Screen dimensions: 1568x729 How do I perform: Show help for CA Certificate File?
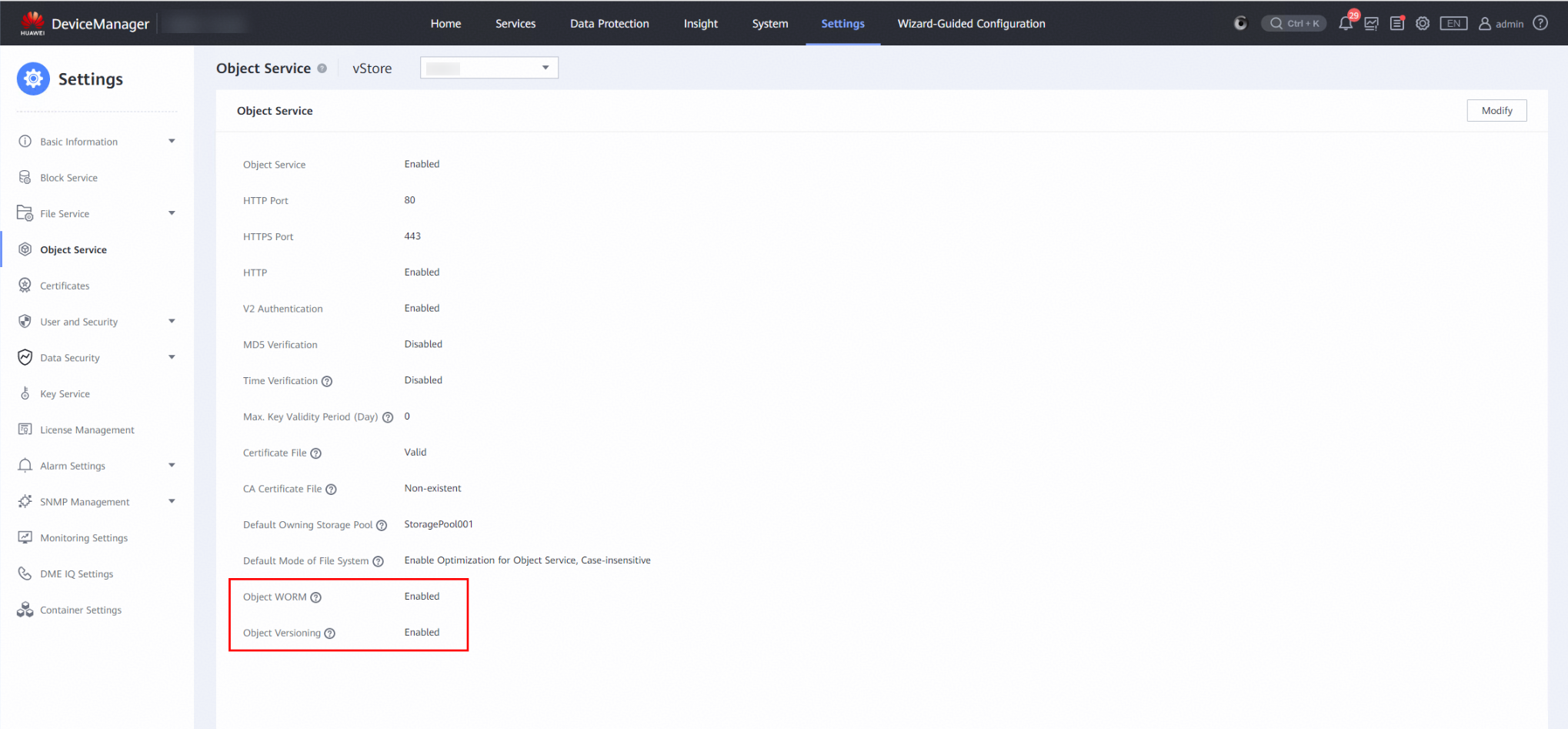click(331, 490)
